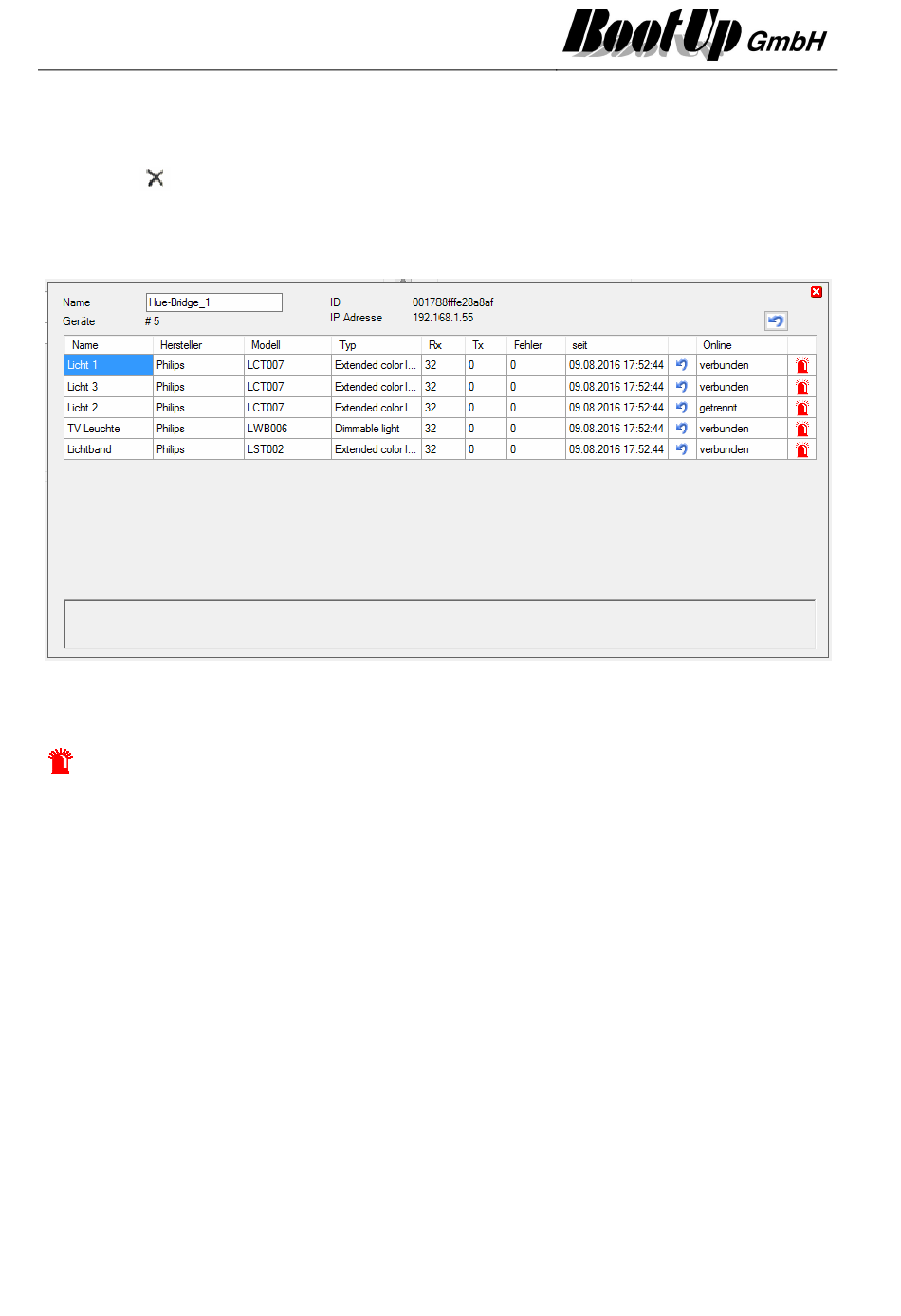
Task: Edit the Hue-Bridge_1 name field
Action: point(213,302)
